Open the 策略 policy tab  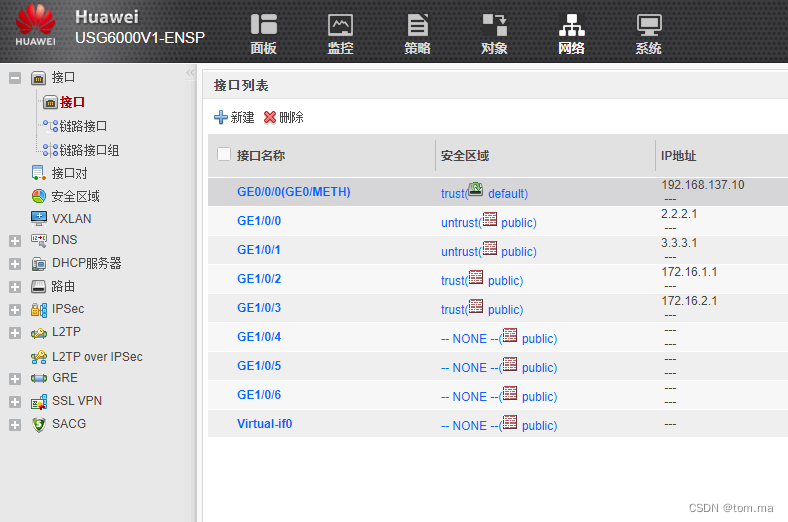(x=417, y=34)
